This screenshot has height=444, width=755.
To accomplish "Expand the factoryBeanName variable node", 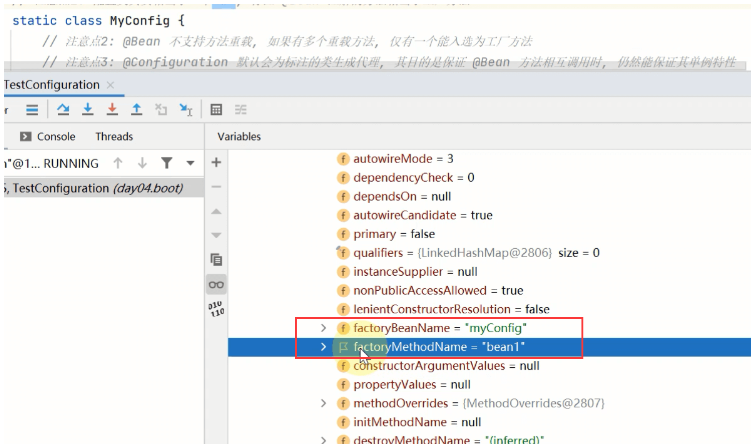I will (324, 328).
